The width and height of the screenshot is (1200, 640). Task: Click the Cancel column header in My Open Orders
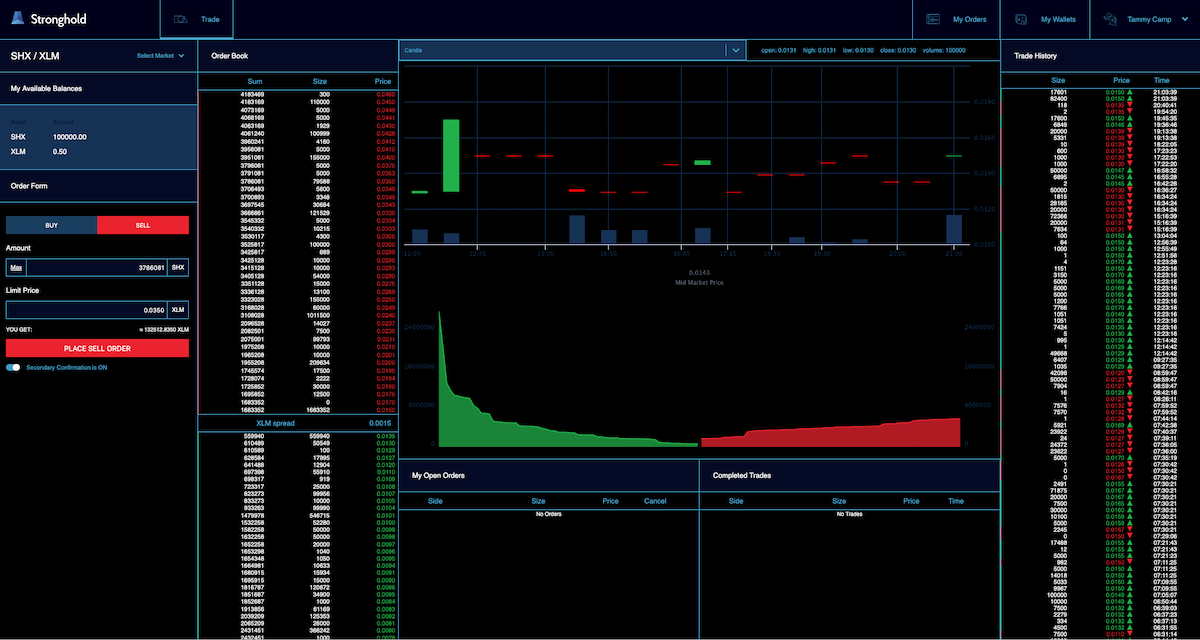(x=655, y=501)
